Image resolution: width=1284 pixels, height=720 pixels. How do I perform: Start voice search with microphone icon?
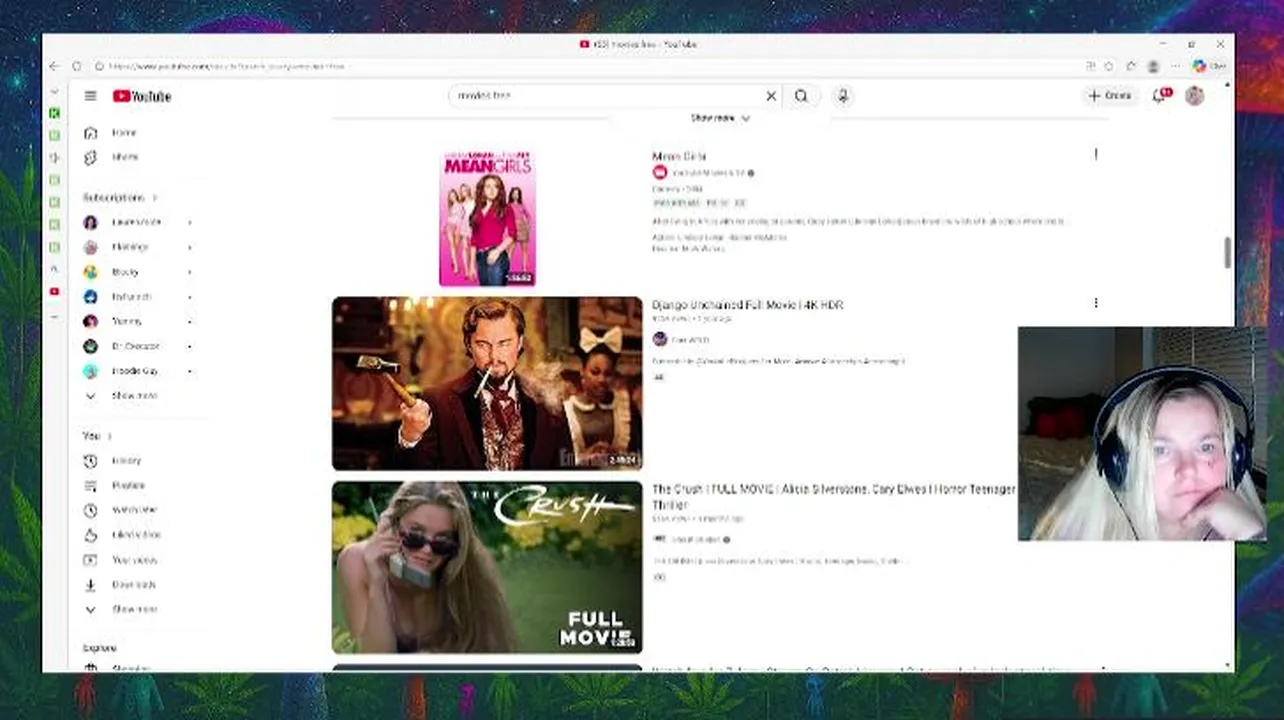[843, 96]
